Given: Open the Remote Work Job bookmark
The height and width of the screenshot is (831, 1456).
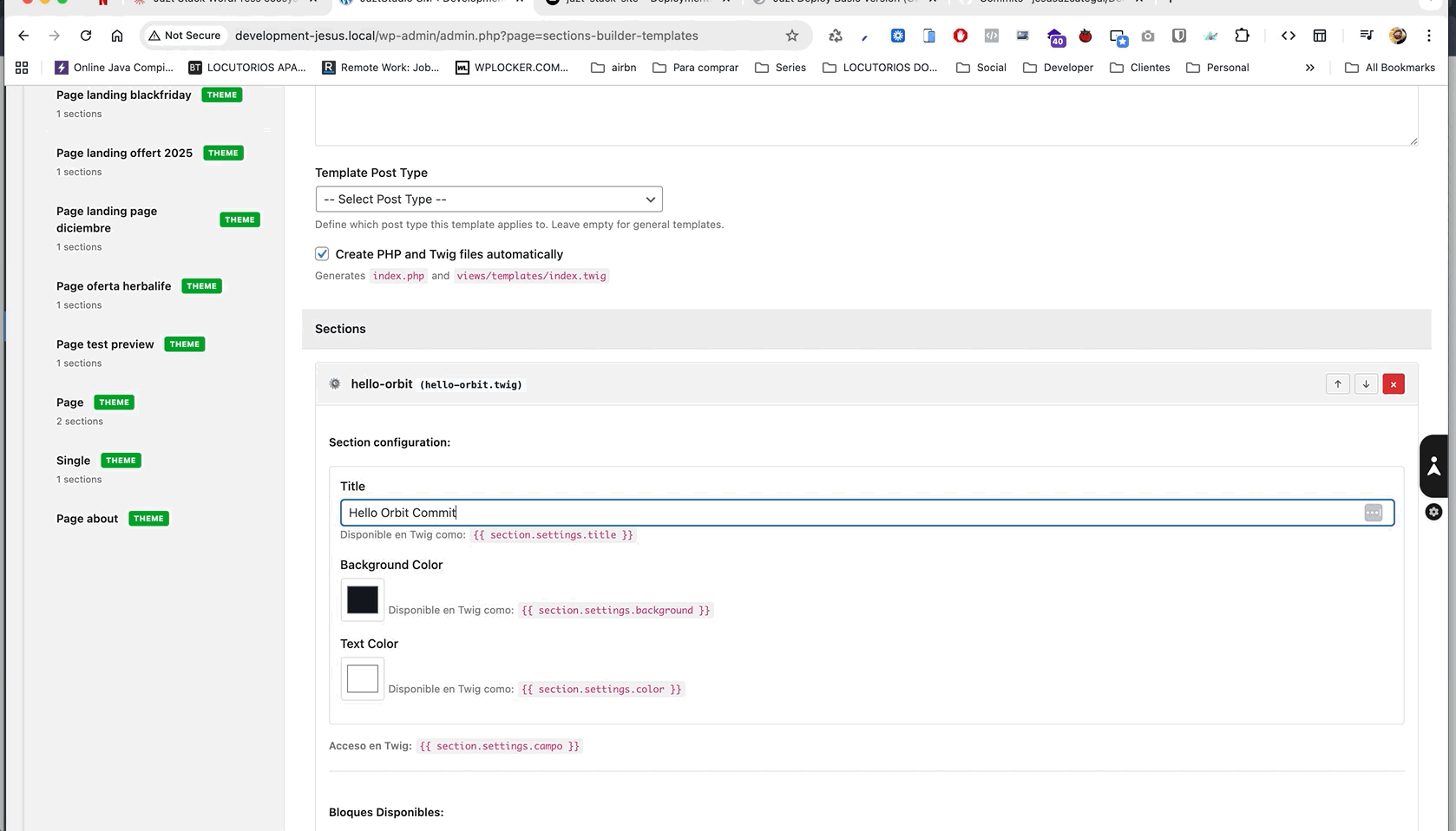Looking at the screenshot, I should click(x=381, y=68).
